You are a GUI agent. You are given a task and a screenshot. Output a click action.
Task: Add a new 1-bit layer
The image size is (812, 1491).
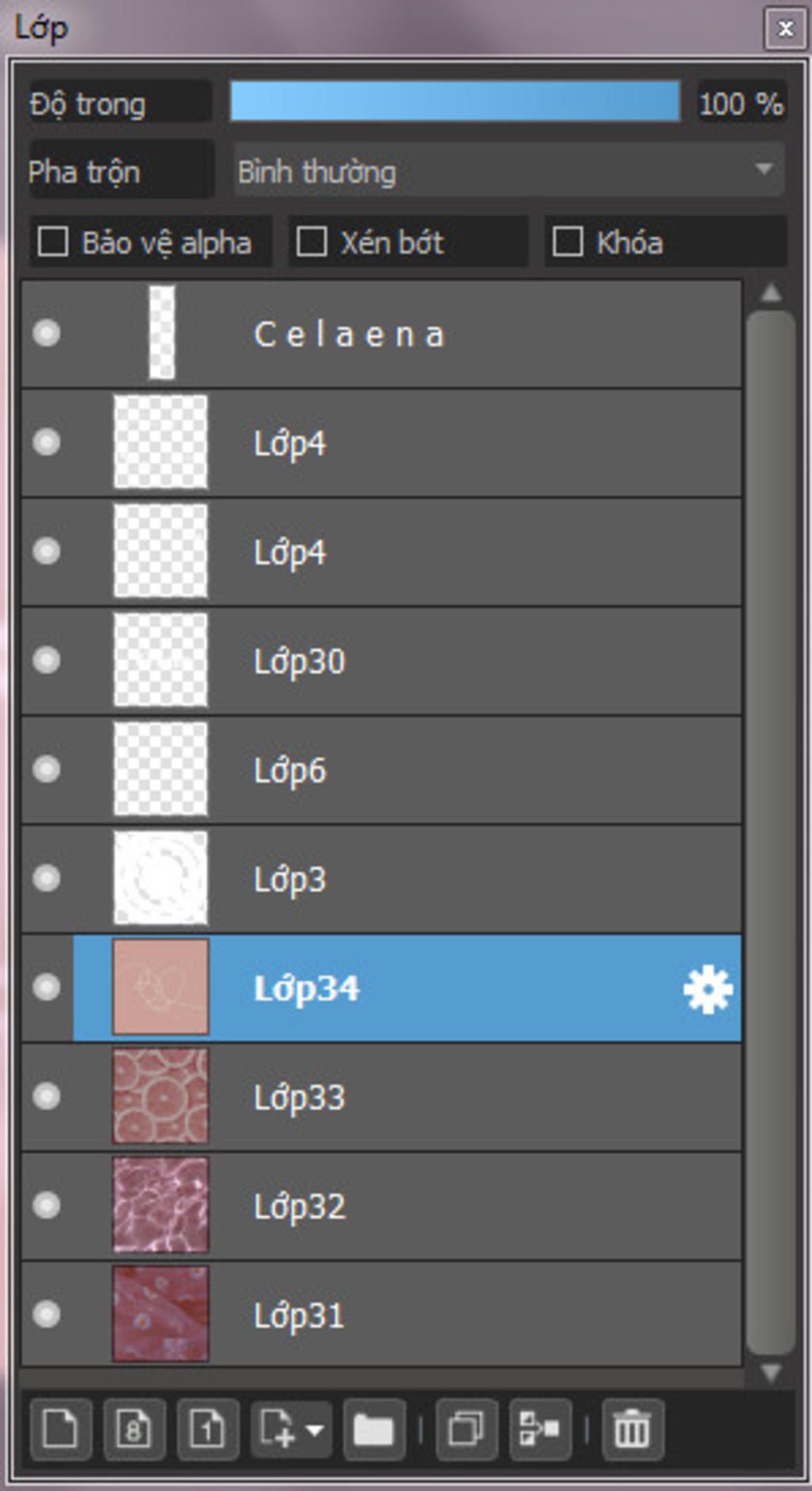coord(208,1429)
